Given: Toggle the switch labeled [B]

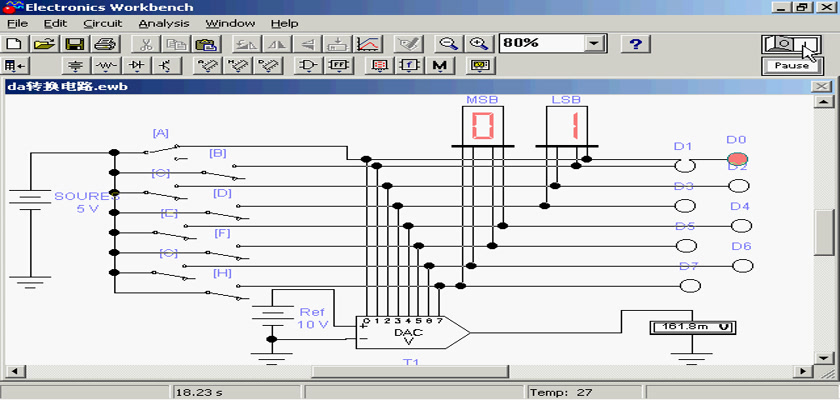Looking at the screenshot, I should [x=222, y=172].
